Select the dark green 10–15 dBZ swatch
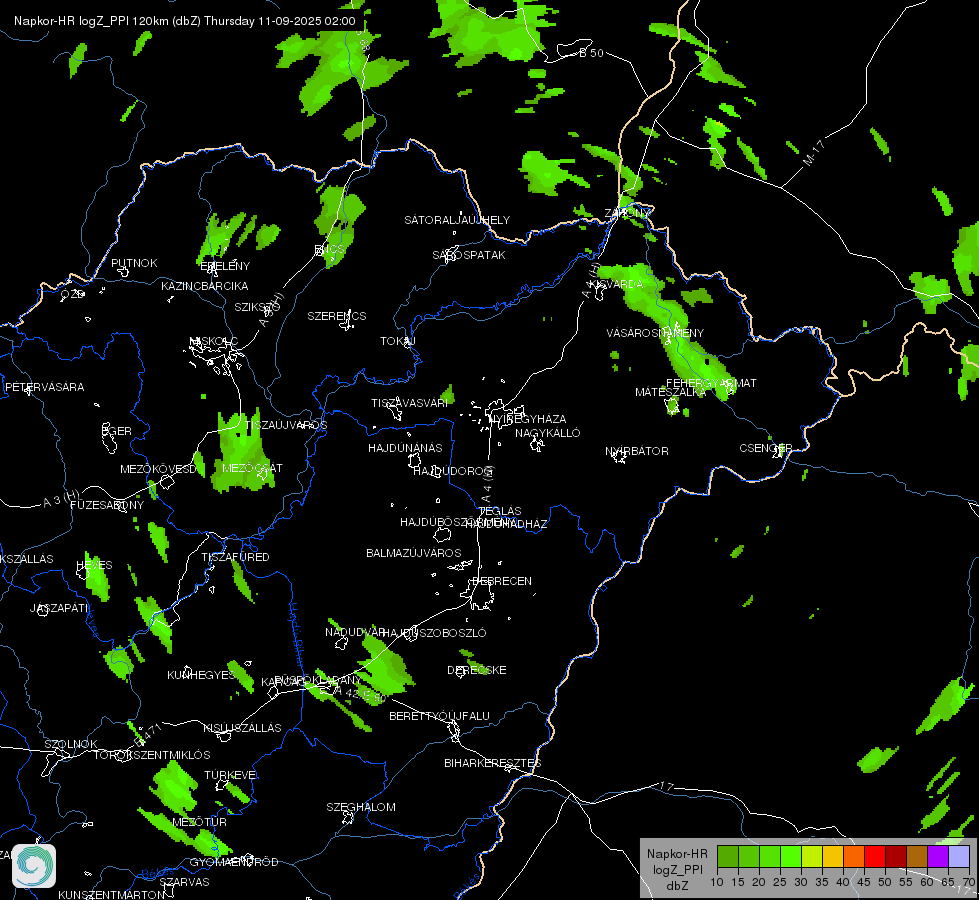Image resolution: width=979 pixels, height=900 pixels. click(727, 857)
